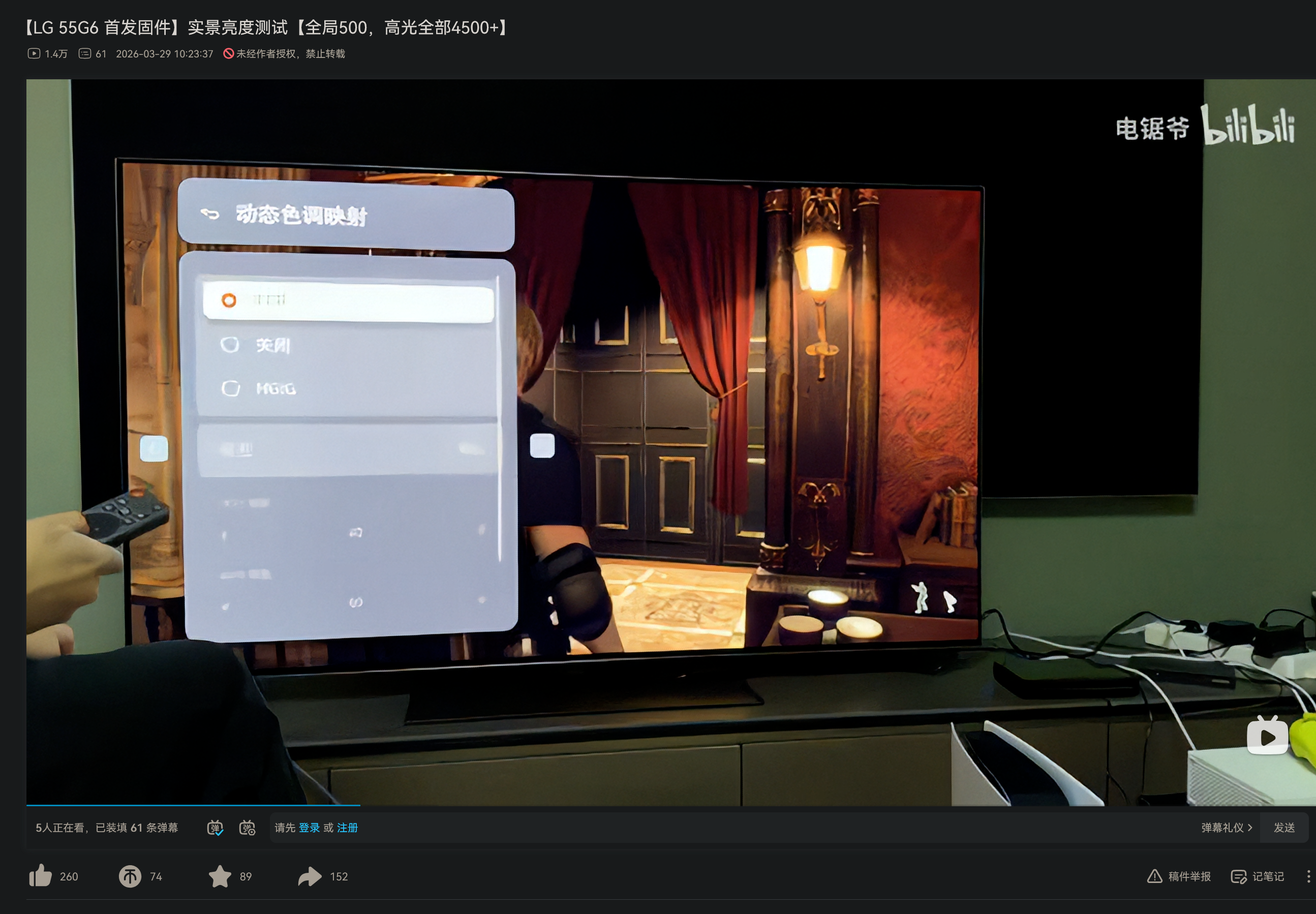Click the 记笔记 note icon
Screen dimensions: 1316x914
1239,876
